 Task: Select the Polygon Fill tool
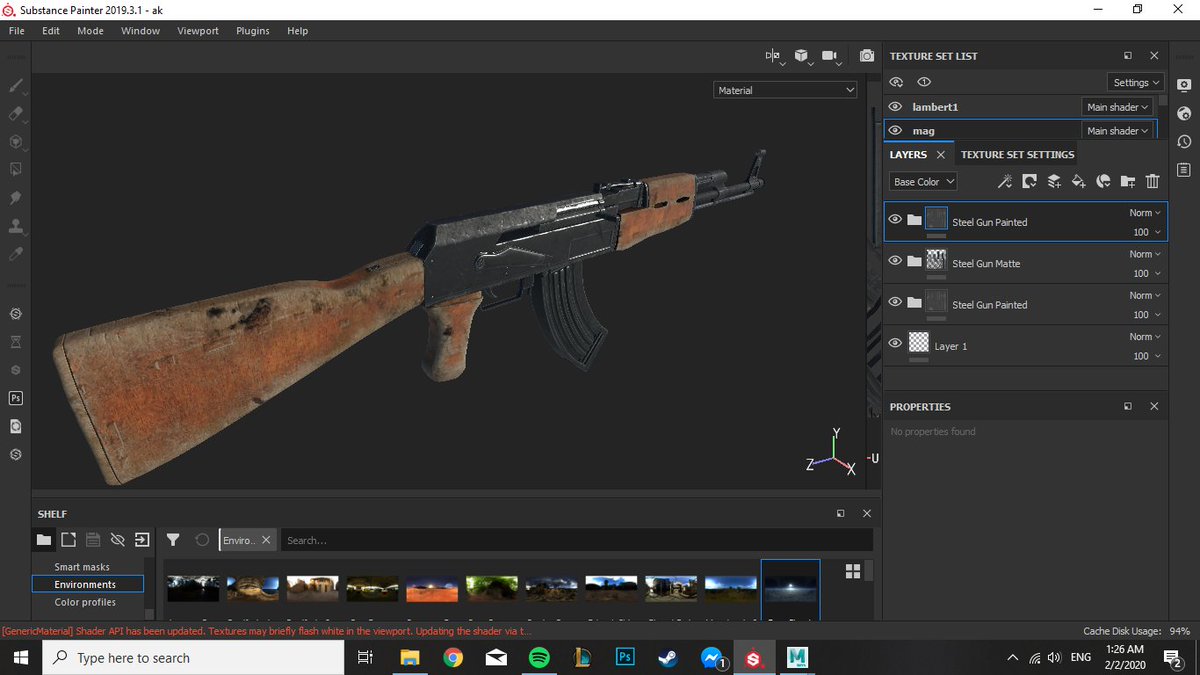tap(15, 169)
